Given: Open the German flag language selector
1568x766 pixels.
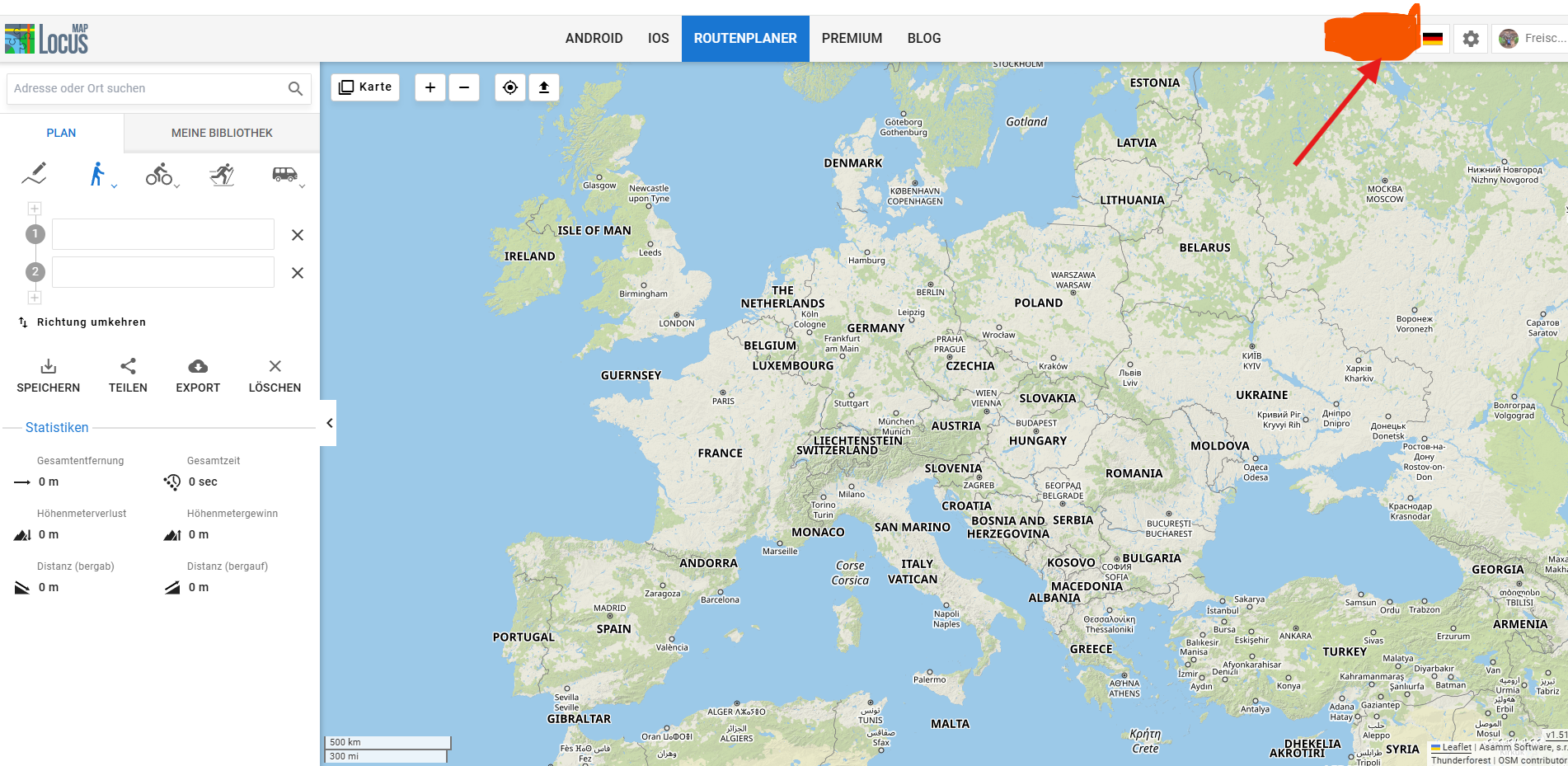Looking at the screenshot, I should click(x=1433, y=39).
